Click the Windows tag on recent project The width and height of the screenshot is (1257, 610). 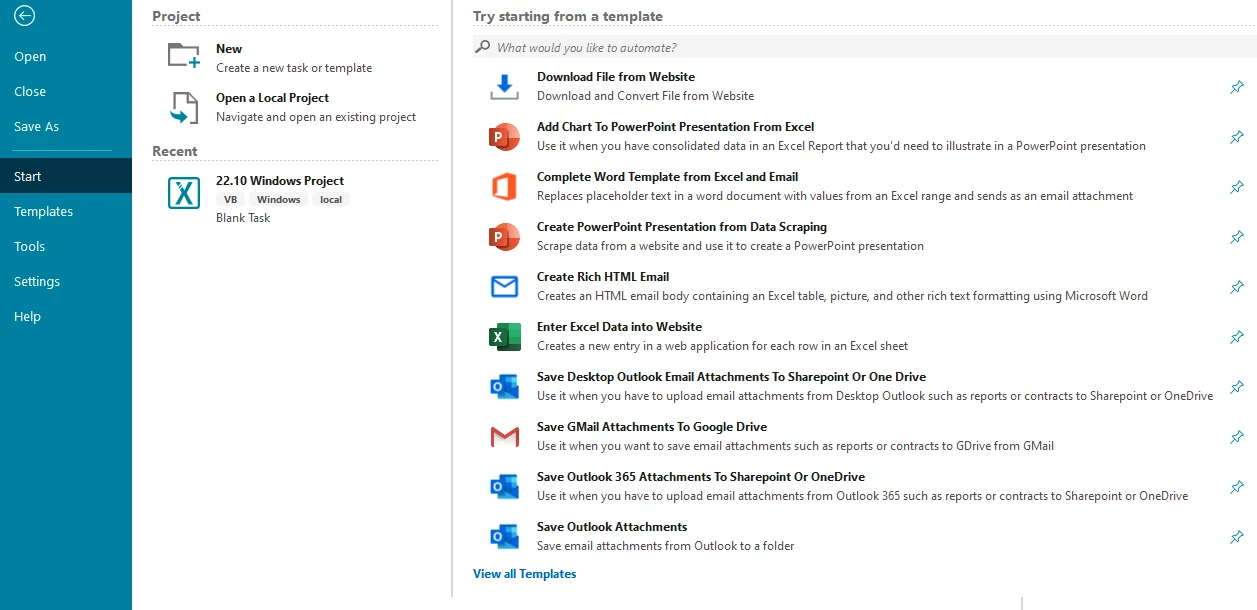tap(279, 199)
